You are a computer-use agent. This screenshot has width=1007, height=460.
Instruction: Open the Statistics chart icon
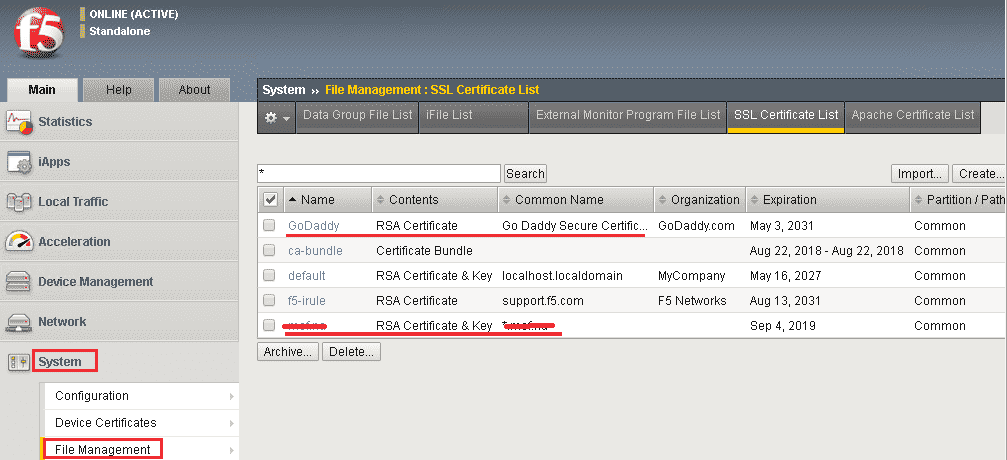point(19,121)
